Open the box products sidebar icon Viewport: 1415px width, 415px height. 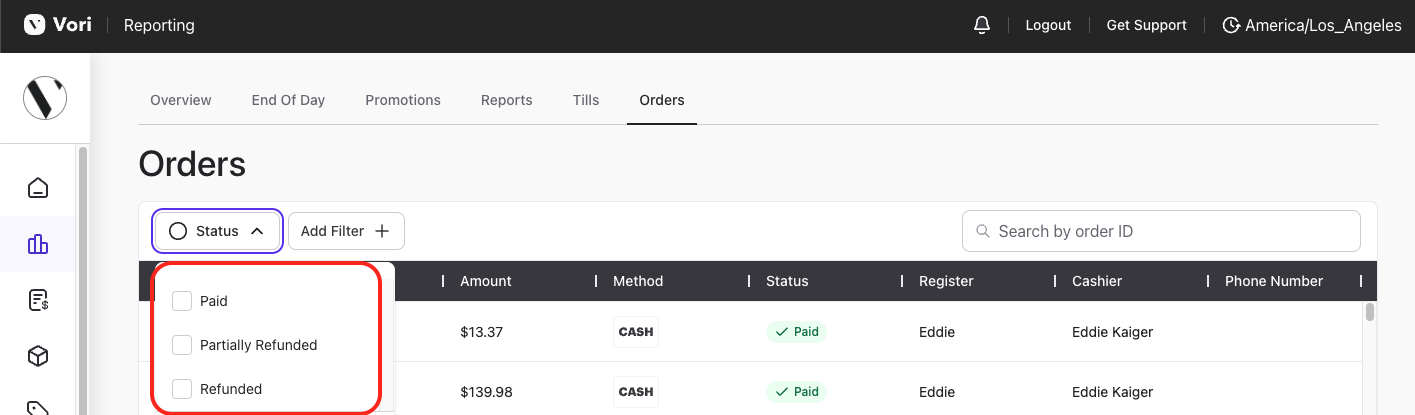click(38, 356)
